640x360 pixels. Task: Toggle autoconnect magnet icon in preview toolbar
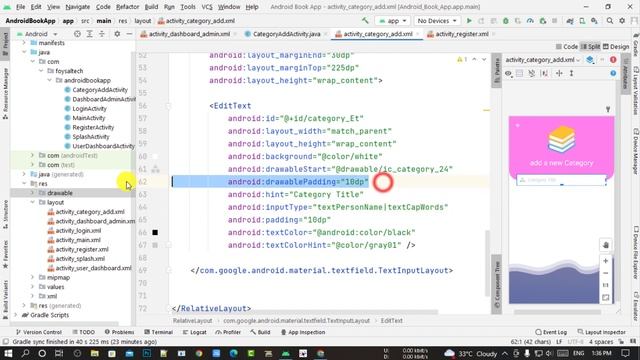point(531,73)
